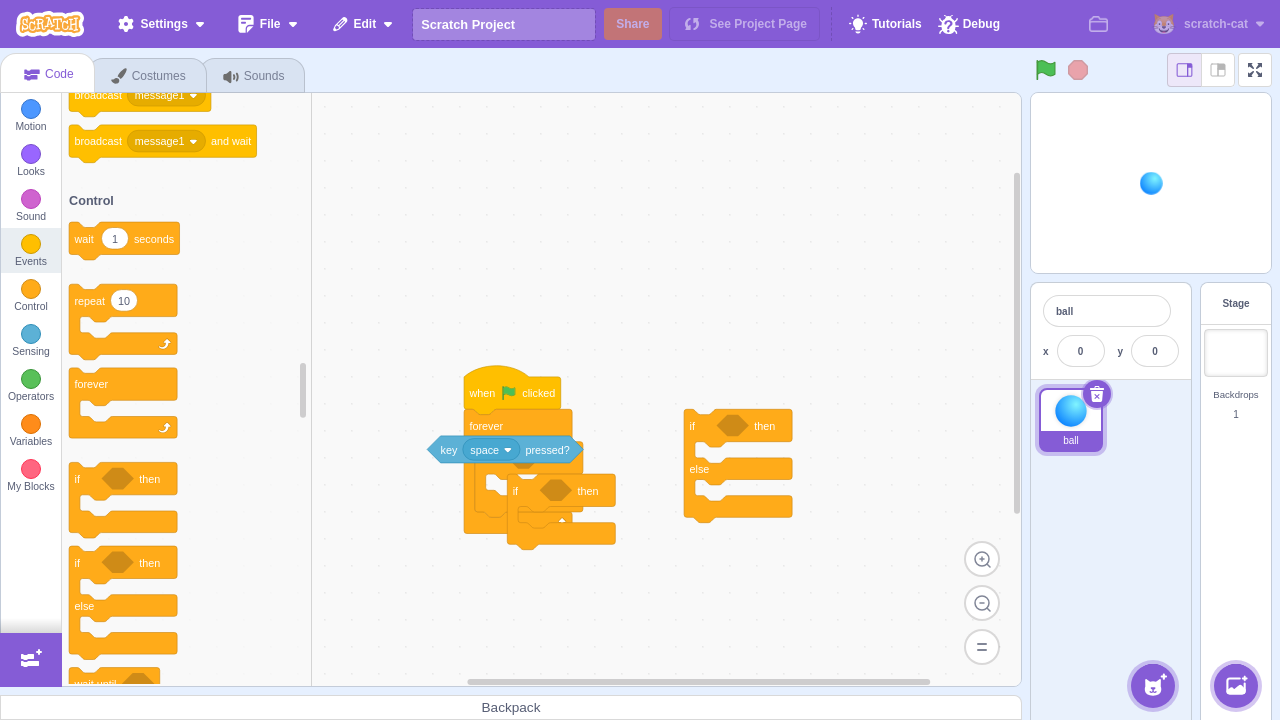Click the 'if then else' palette block
This screenshot has height=720, width=1280.
click(x=123, y=602)
